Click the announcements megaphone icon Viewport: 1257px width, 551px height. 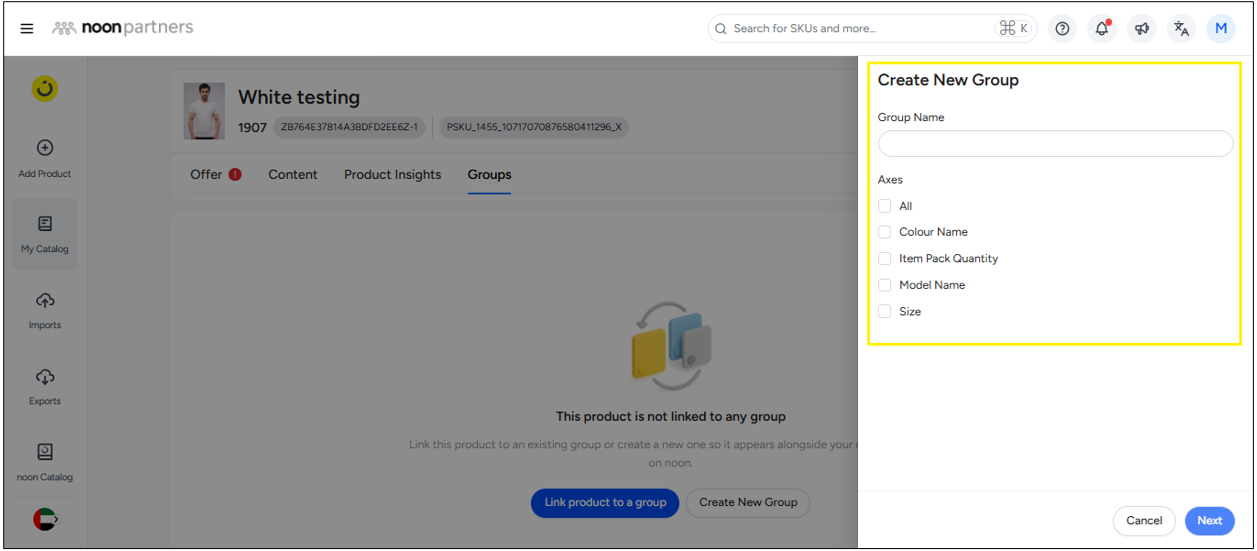click(1141, 29)
